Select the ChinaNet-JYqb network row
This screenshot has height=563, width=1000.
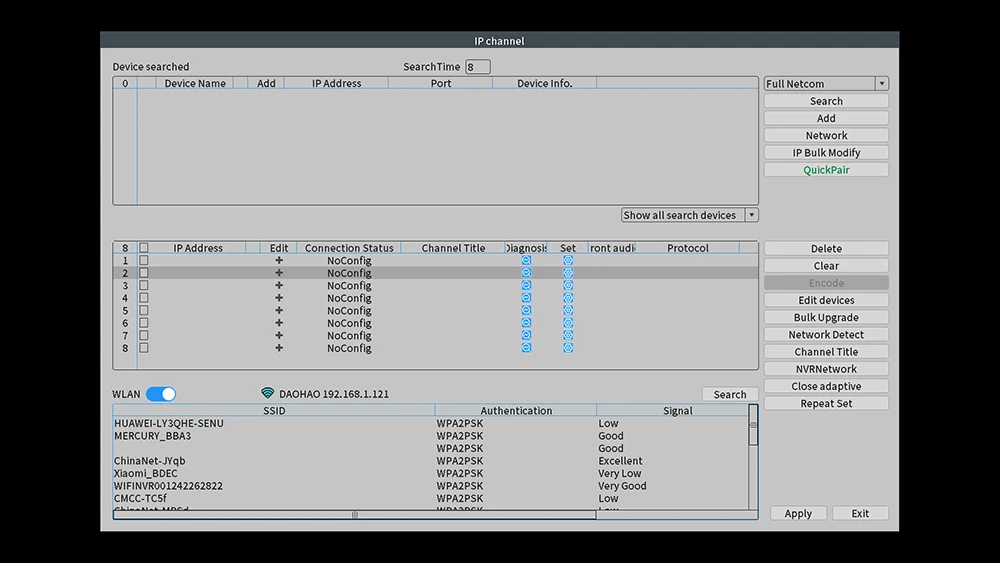point(430,460)
